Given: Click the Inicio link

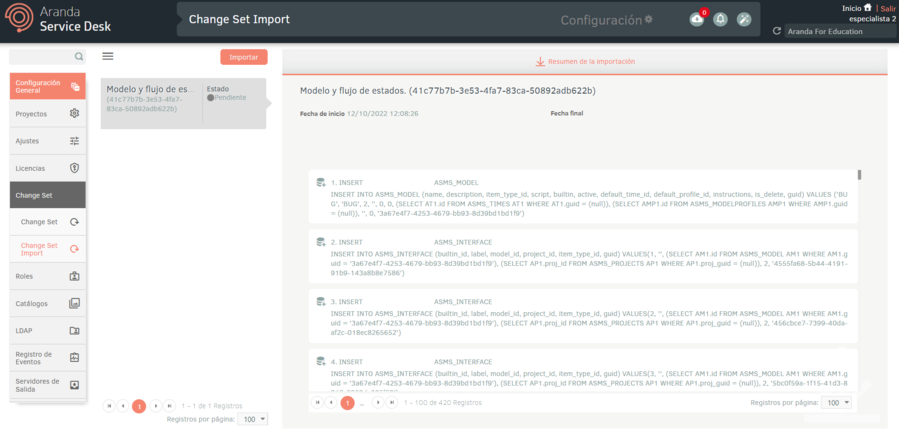Looking at the screenshot, I should 851,8.
